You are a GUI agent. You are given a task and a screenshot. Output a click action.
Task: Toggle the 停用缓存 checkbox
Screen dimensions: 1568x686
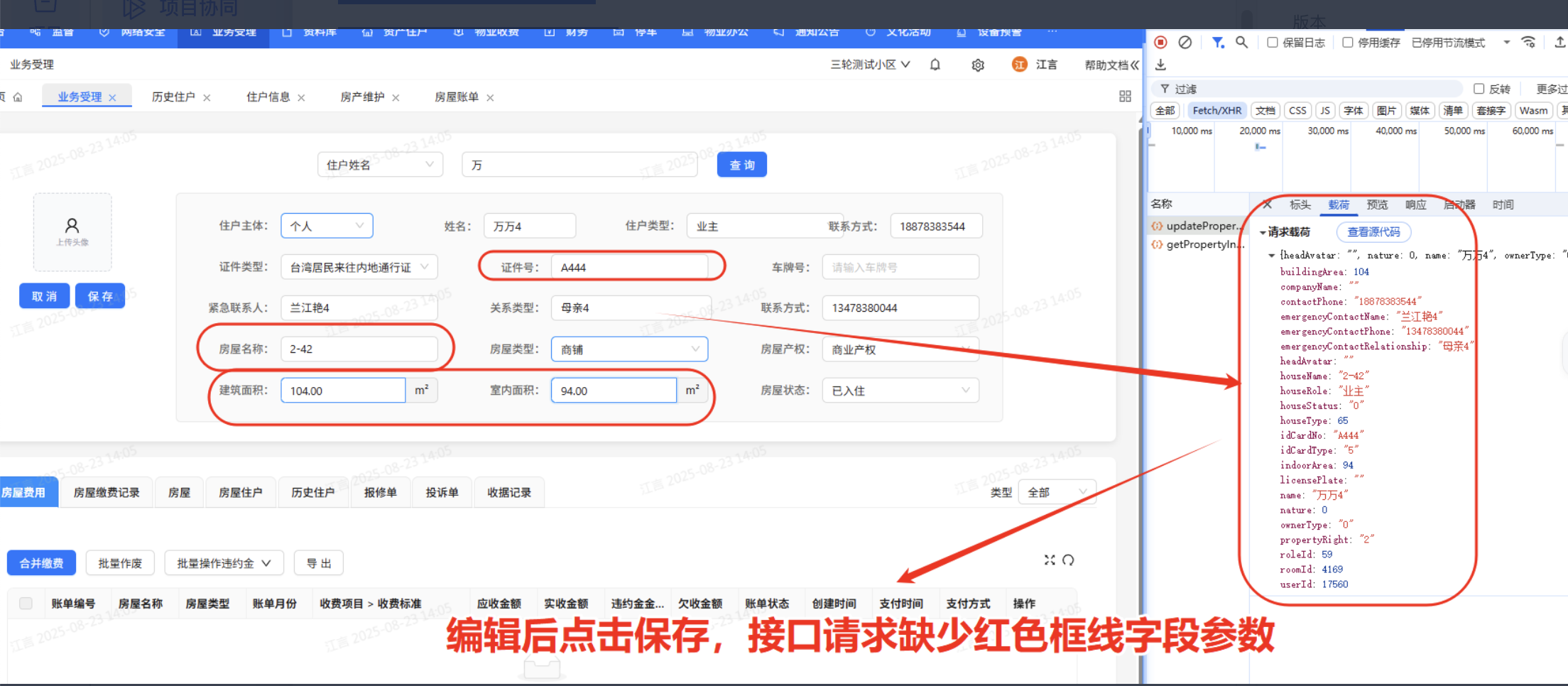point(1347,43)
